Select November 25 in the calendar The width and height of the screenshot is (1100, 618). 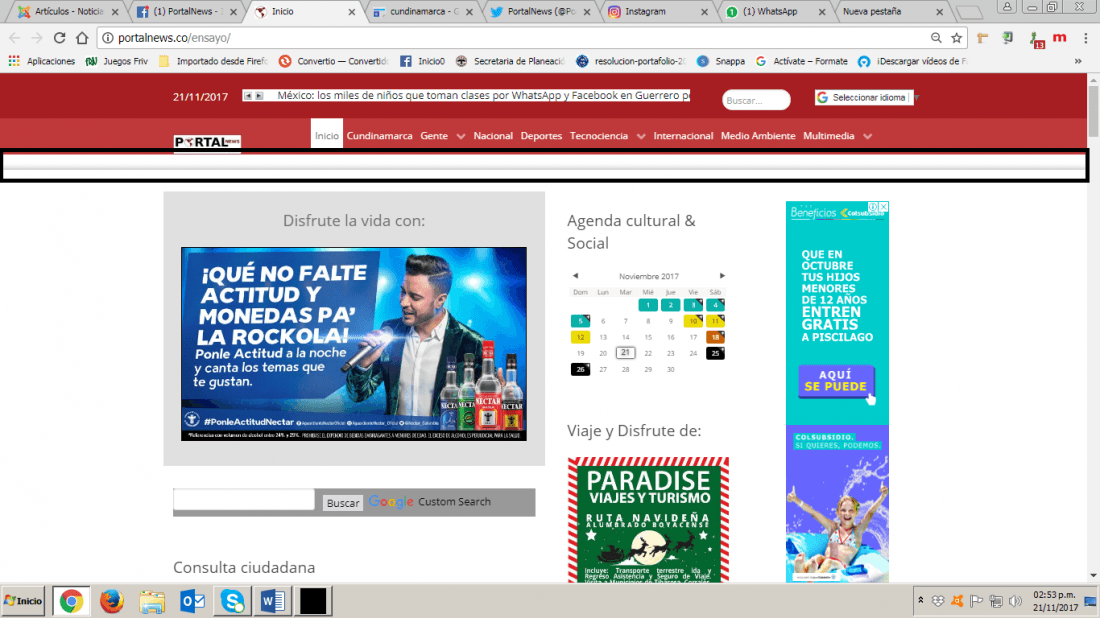point(715,354)
